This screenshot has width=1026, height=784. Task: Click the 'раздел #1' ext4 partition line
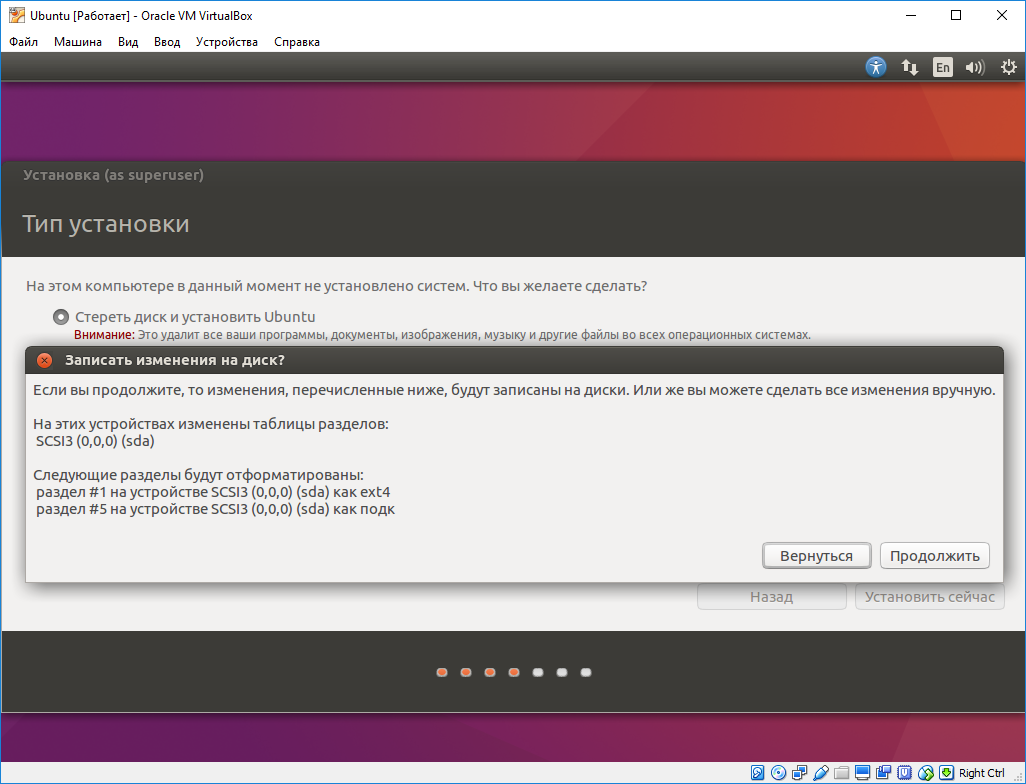pyautogui.click(x=213, y=492)
